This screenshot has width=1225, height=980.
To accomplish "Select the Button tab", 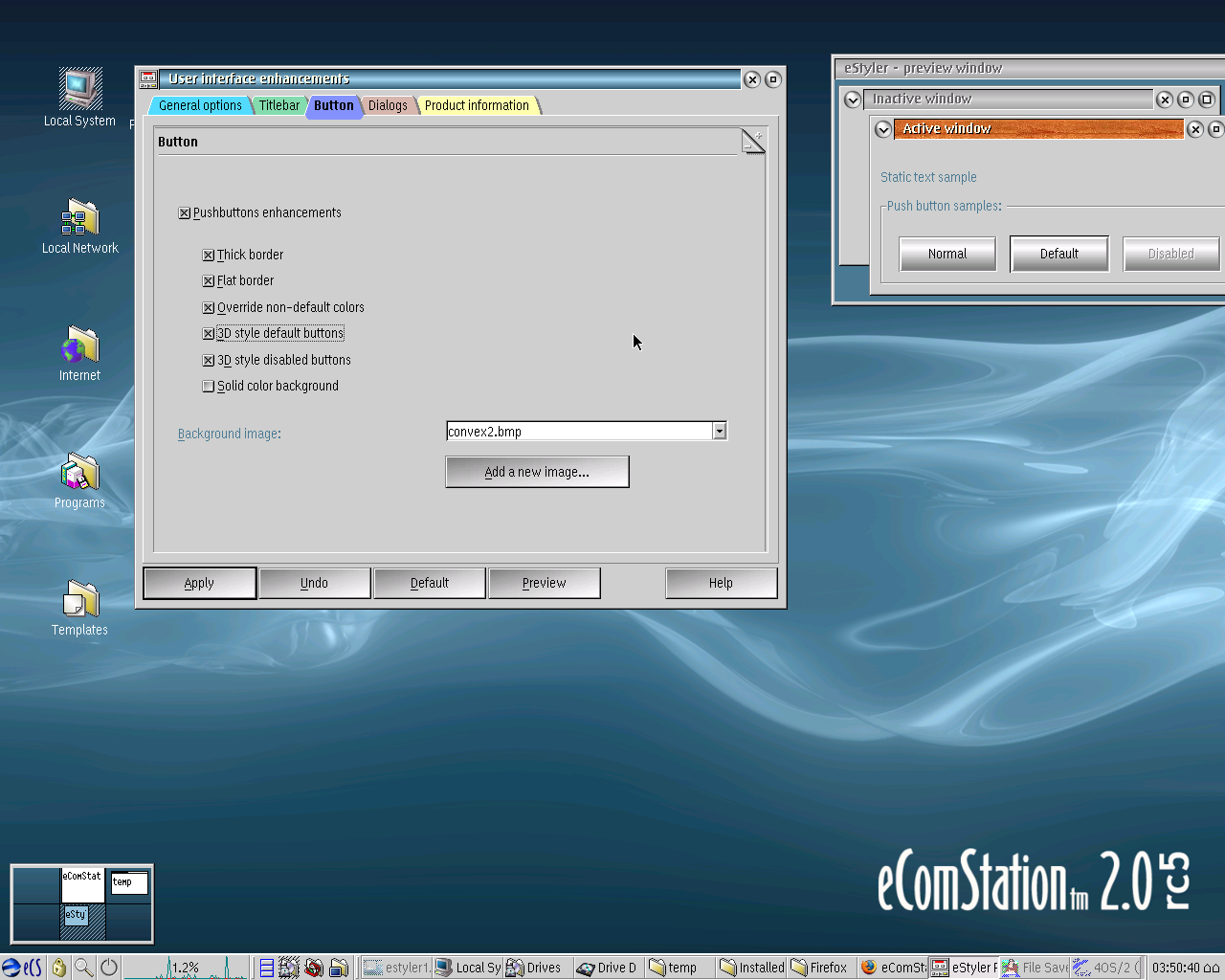I will (x=333, y=105).
